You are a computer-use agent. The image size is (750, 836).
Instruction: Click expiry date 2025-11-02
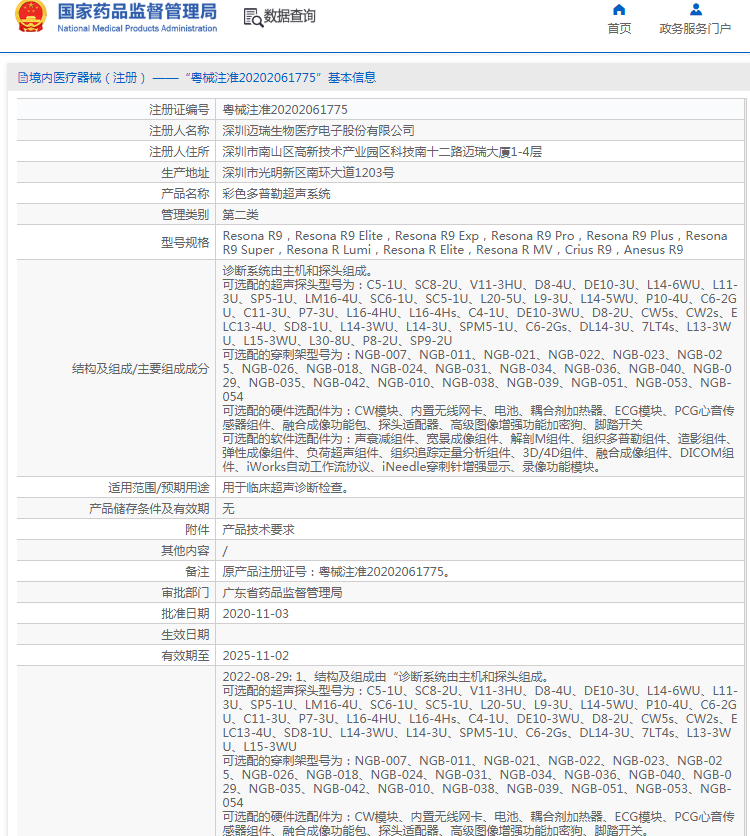click(255, 656)
